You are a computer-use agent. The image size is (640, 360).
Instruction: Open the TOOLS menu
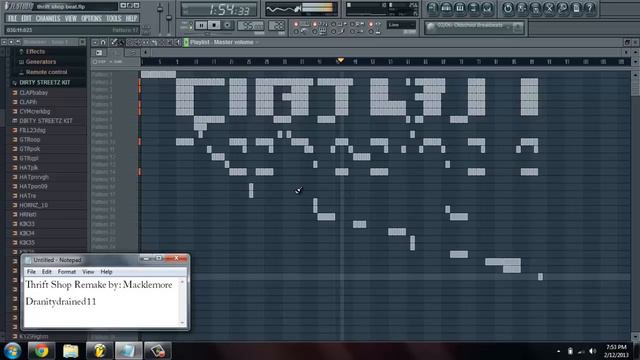click(113, 18)
